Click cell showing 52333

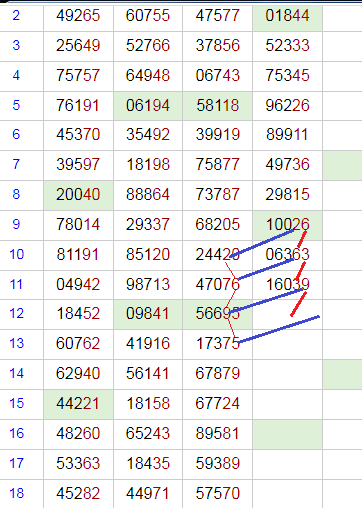coord(287,46)
